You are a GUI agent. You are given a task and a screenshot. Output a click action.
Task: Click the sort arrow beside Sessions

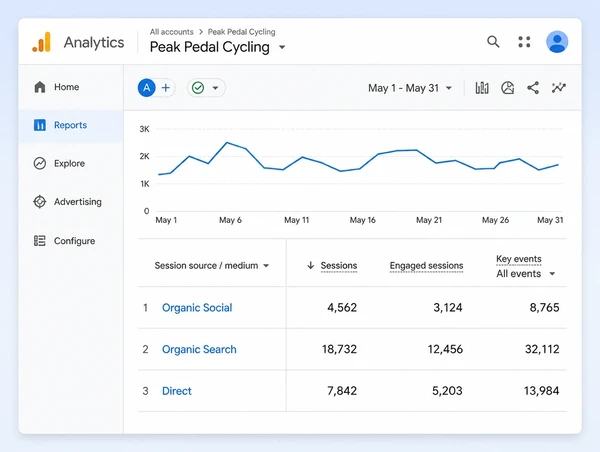[x=311, y=265]
